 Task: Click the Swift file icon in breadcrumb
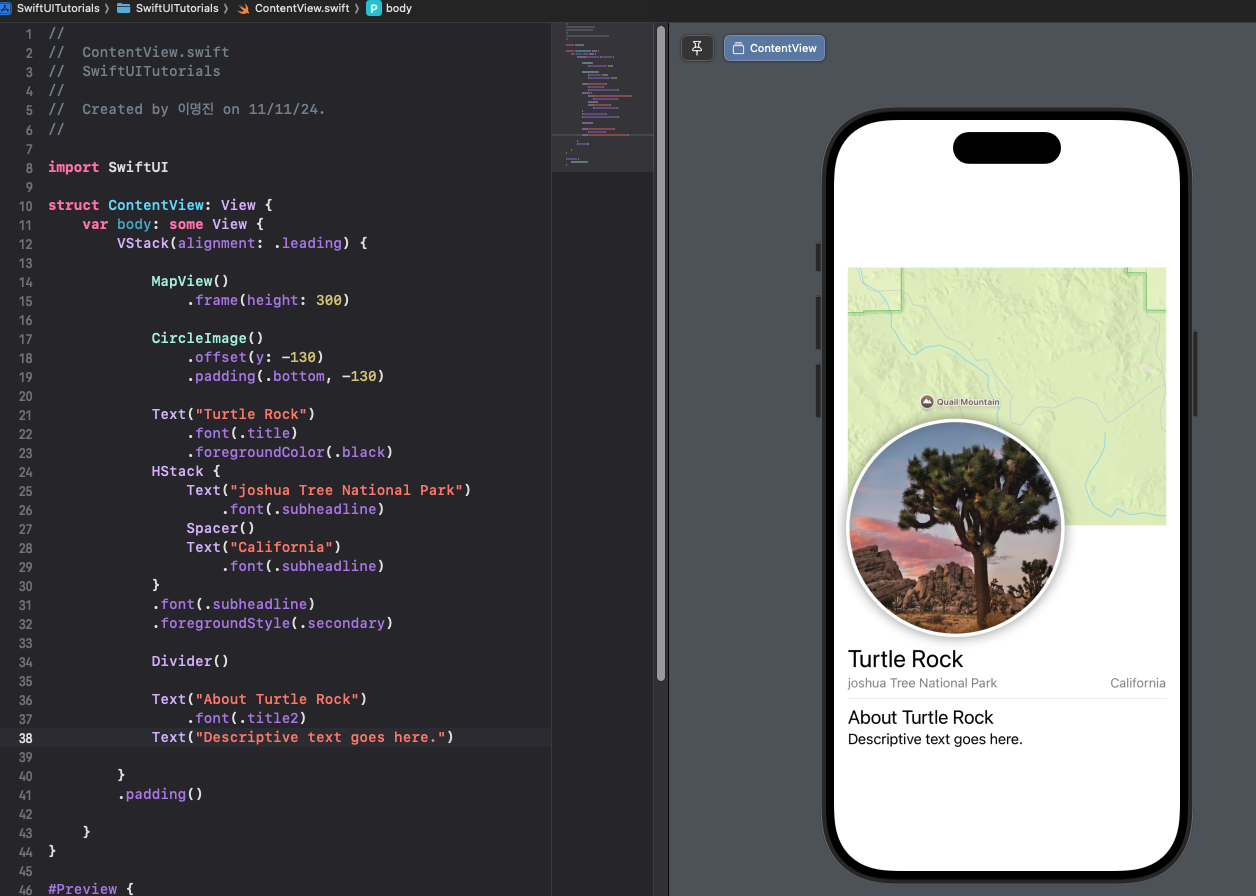coord(243,8)
